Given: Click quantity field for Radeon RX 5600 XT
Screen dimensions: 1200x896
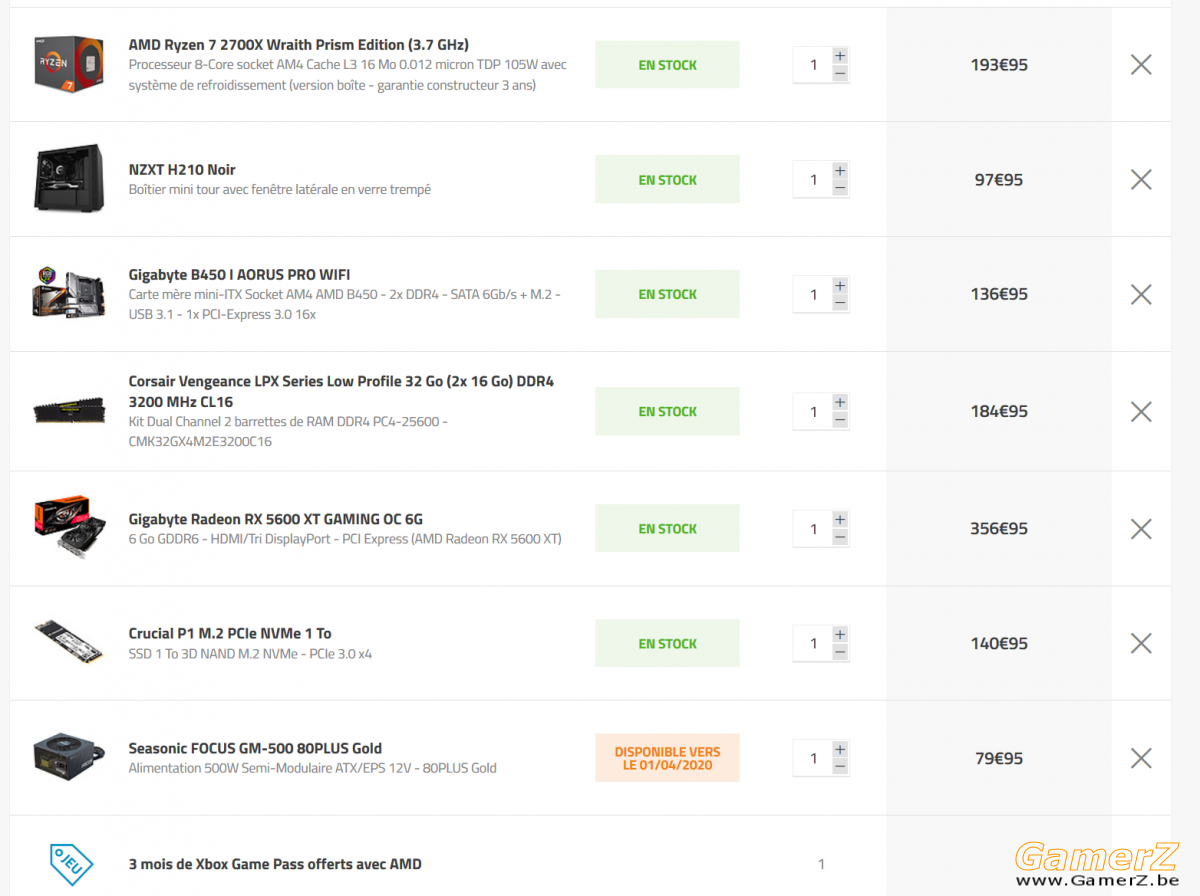Looking at the screenshot, I should tap(813, 529).
